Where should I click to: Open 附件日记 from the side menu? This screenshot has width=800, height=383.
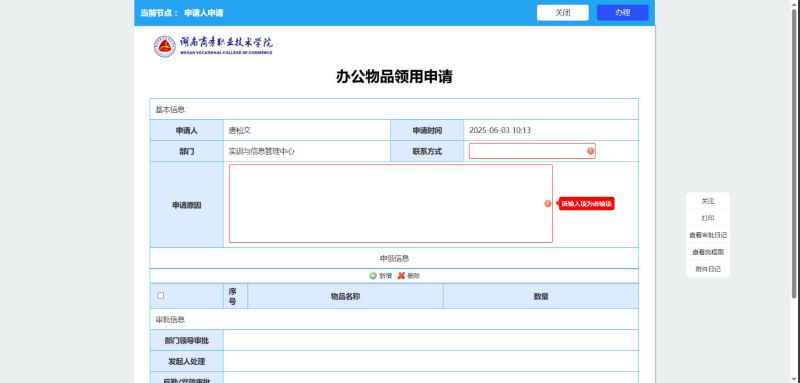[708, 269]
